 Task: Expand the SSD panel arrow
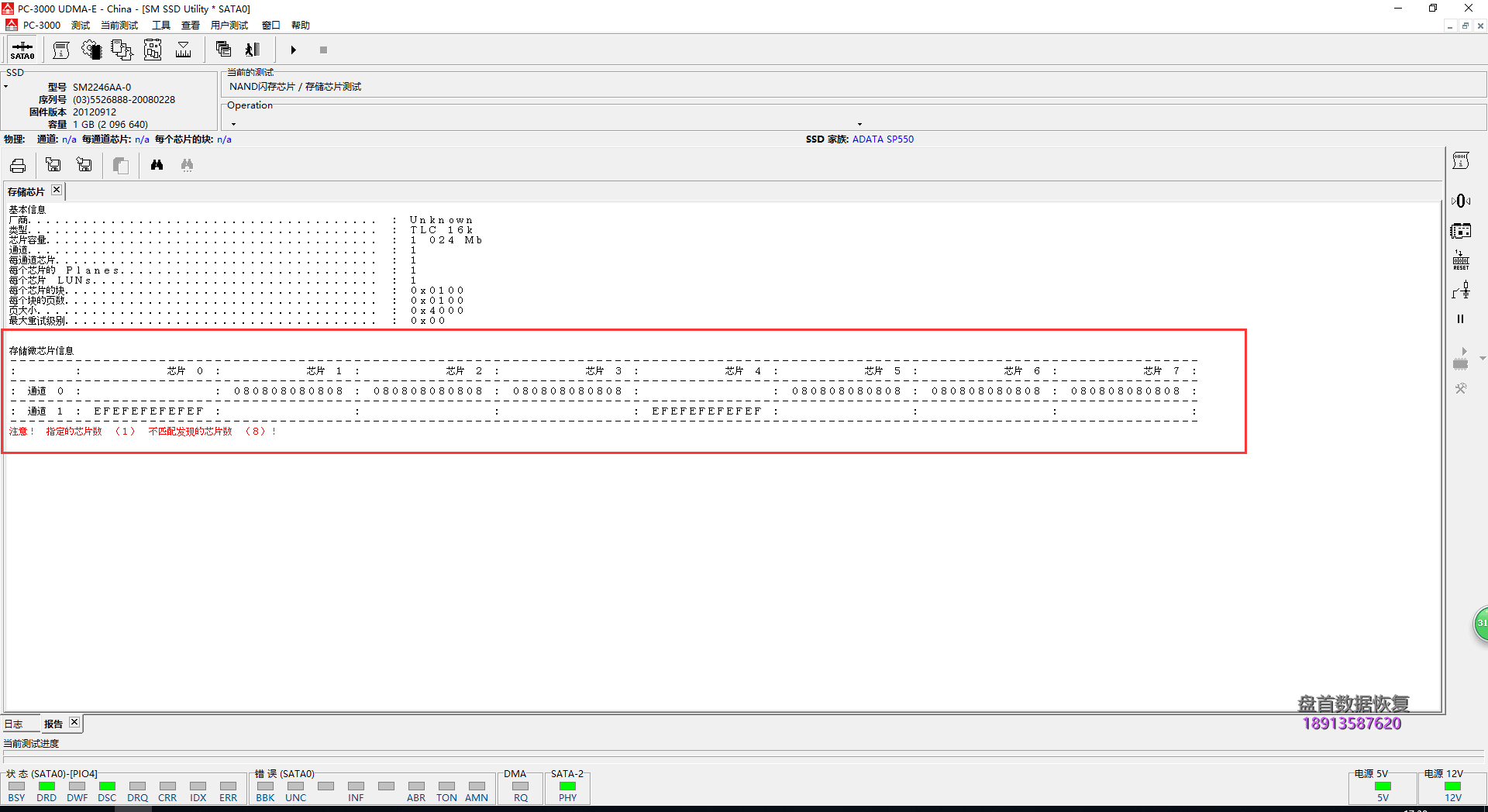[x=5, y=87]
